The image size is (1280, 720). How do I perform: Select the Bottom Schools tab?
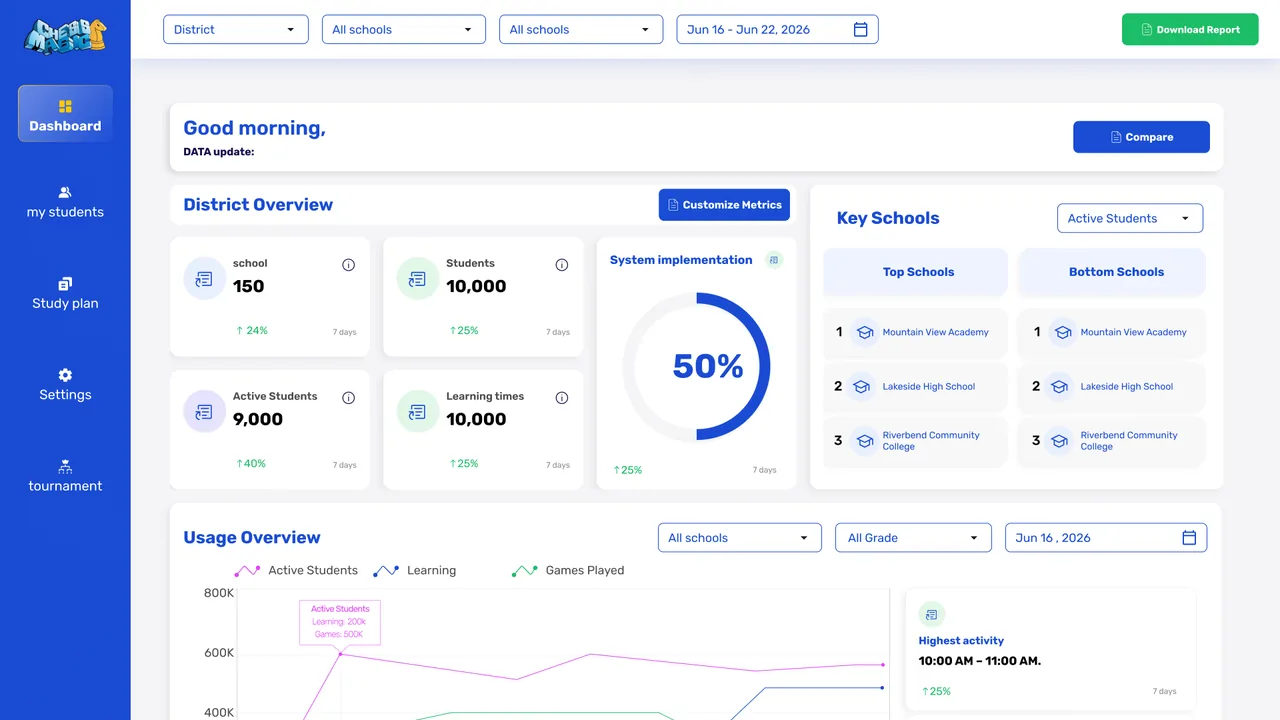1112,272
